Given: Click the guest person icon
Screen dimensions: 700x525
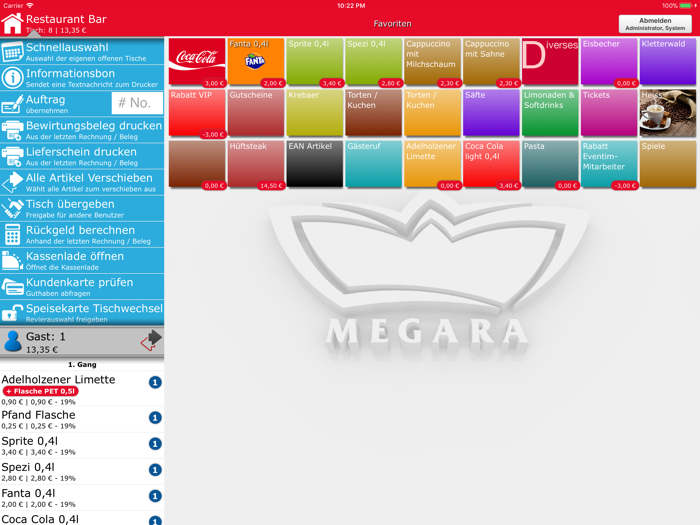Looking at the screenshot, I should [13, 342].
